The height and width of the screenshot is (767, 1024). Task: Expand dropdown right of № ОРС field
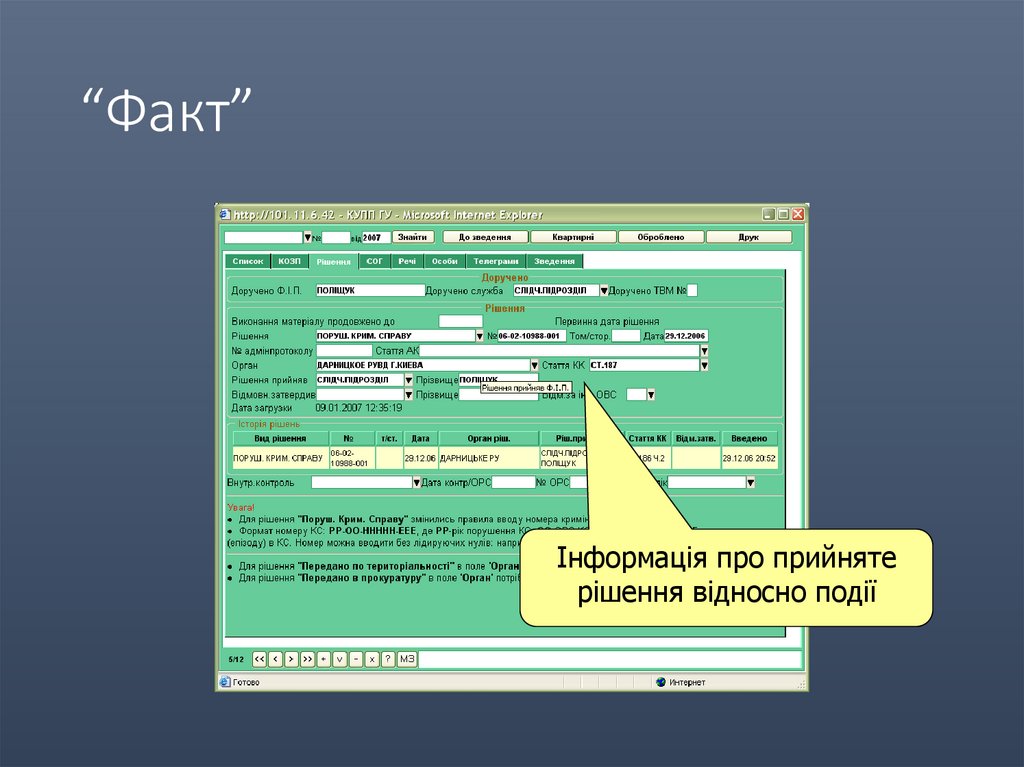point(750,483)
